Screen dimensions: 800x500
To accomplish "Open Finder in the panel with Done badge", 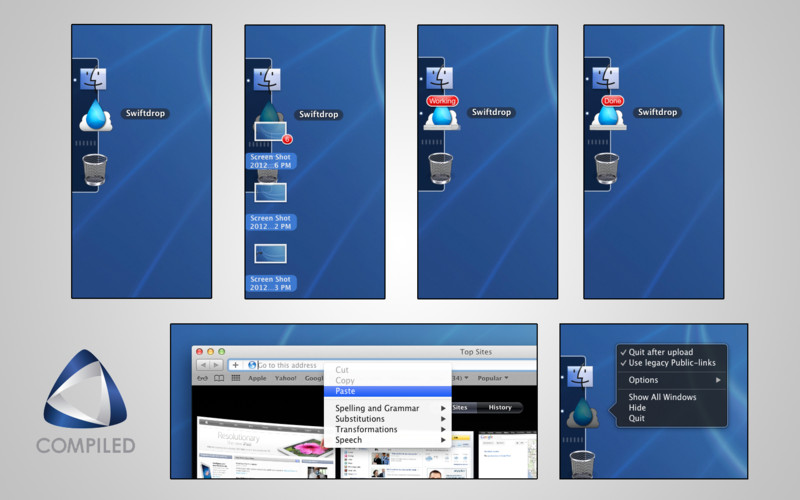I will click(606, 79).
